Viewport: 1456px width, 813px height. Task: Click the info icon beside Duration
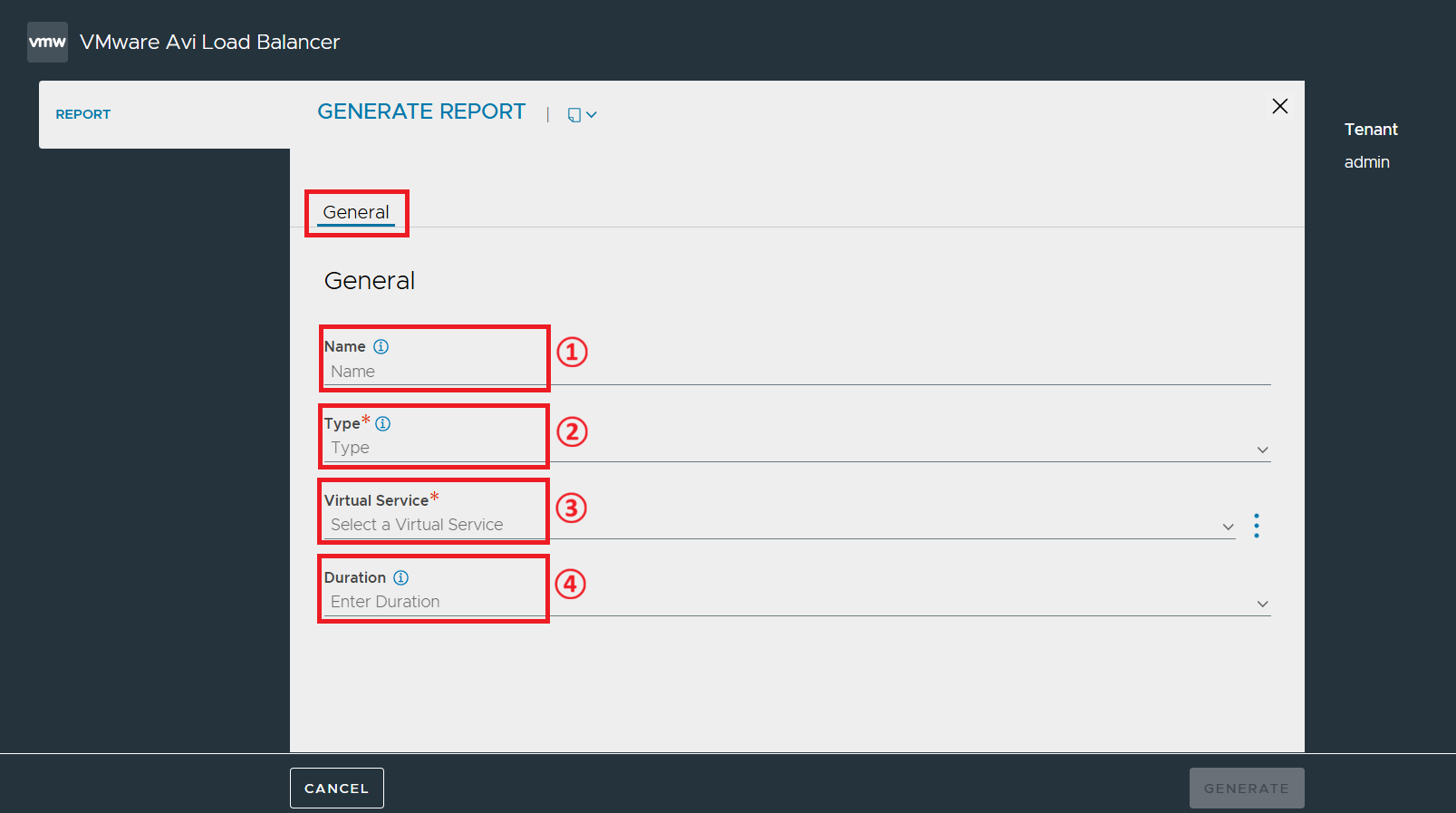[401, 577]
